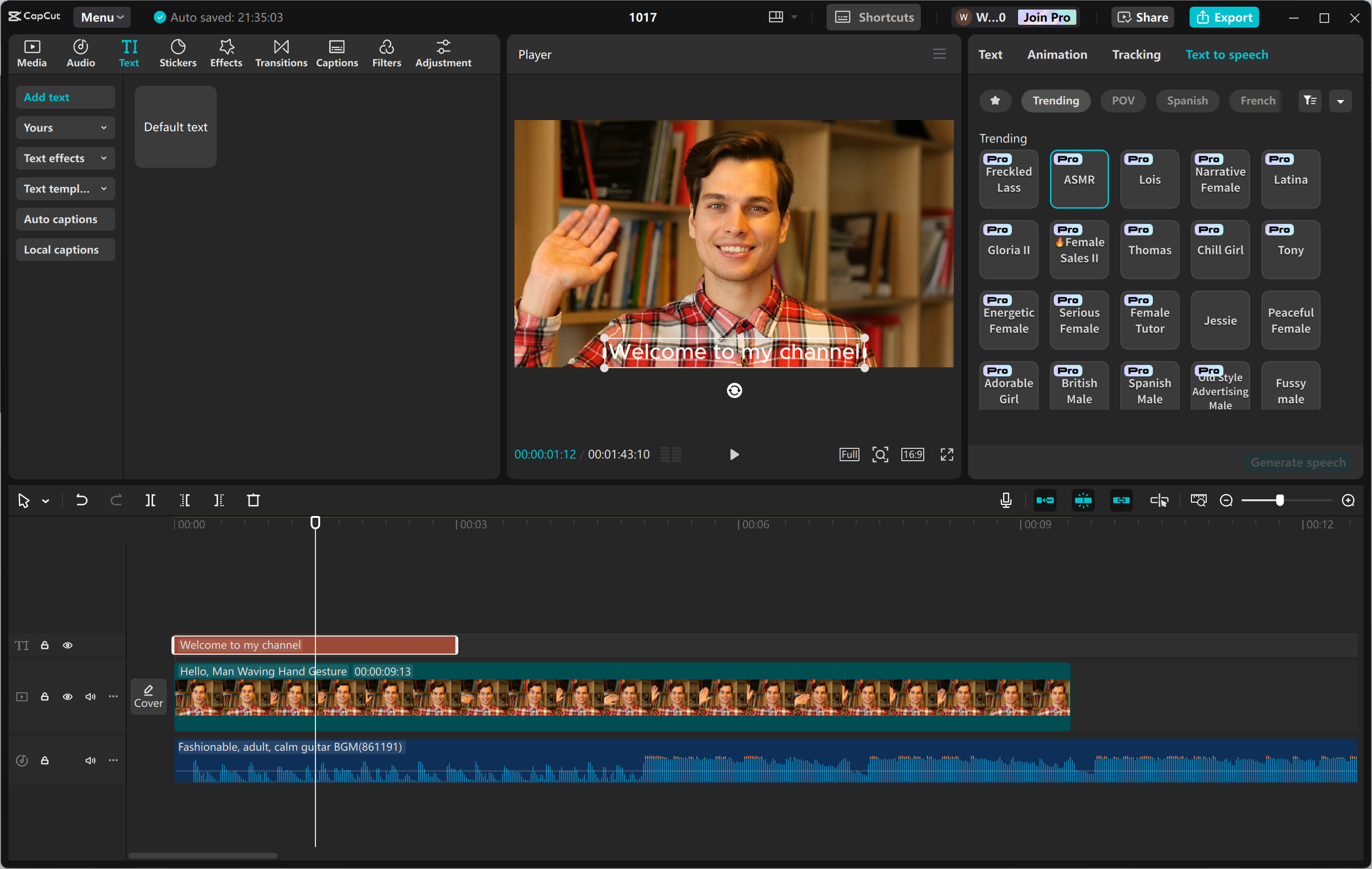Toggle visibility of the text track
Image resolution: width=1372 pixels, height=869 pixels.
point(67,645)
